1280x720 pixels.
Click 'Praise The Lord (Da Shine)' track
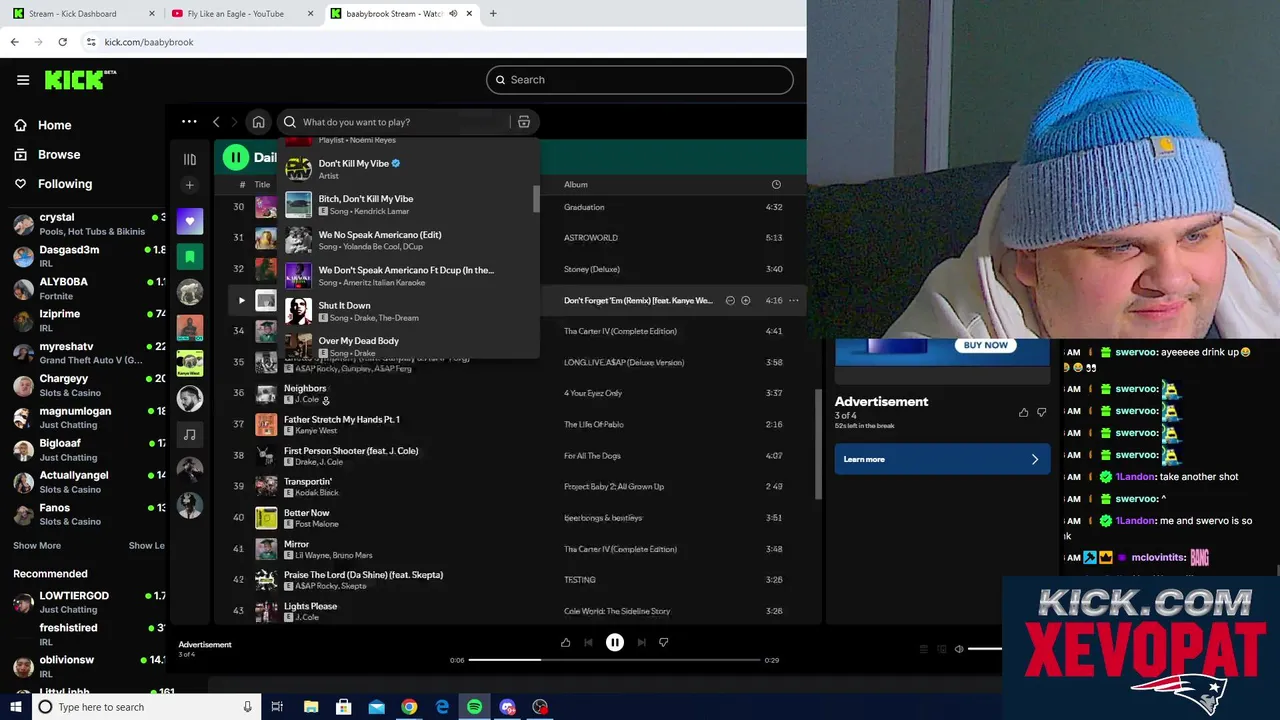[x=363, y=575]
